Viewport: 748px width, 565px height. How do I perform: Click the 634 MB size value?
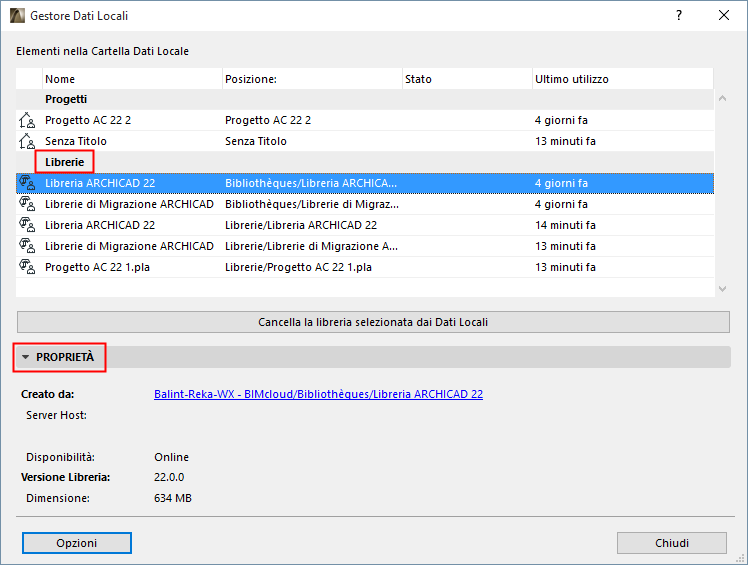(173, 498)
